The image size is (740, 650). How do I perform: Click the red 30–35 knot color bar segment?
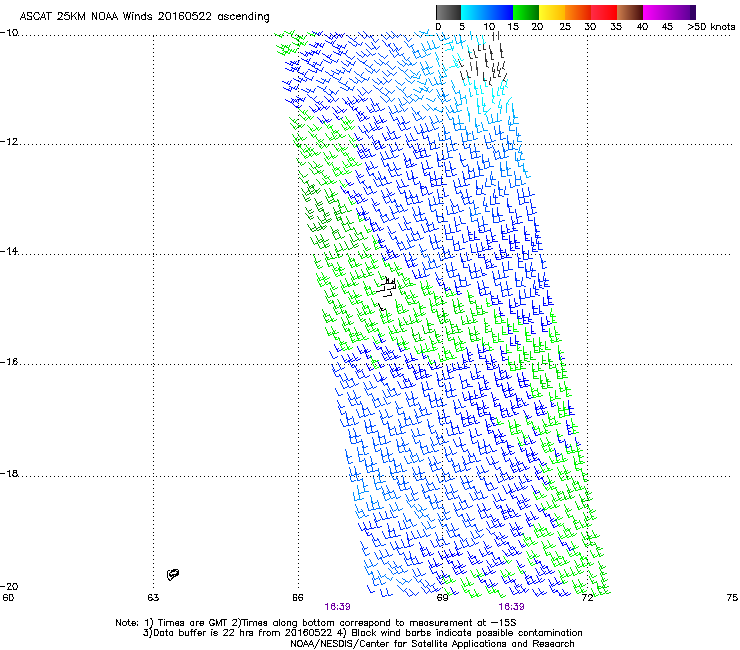coord(604,12)
